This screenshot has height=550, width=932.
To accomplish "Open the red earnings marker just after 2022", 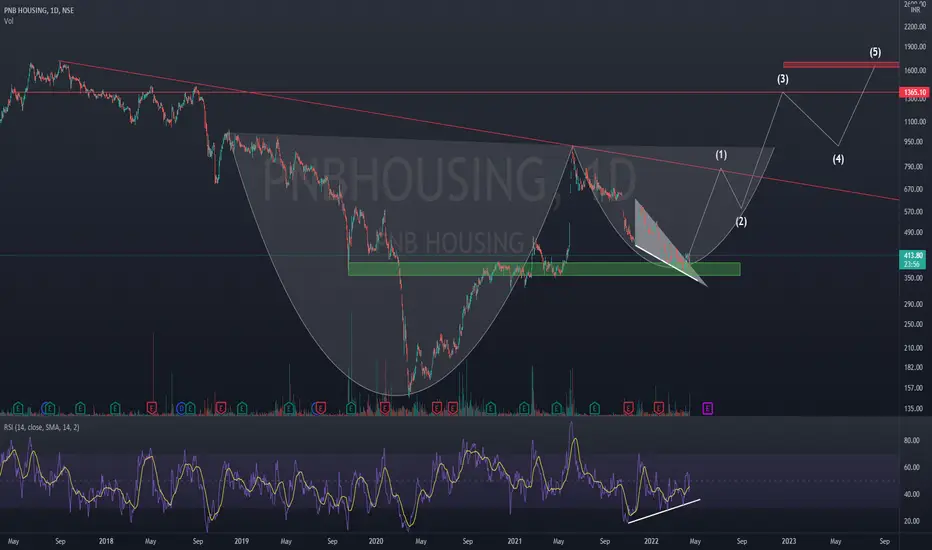I will (659, 408).
